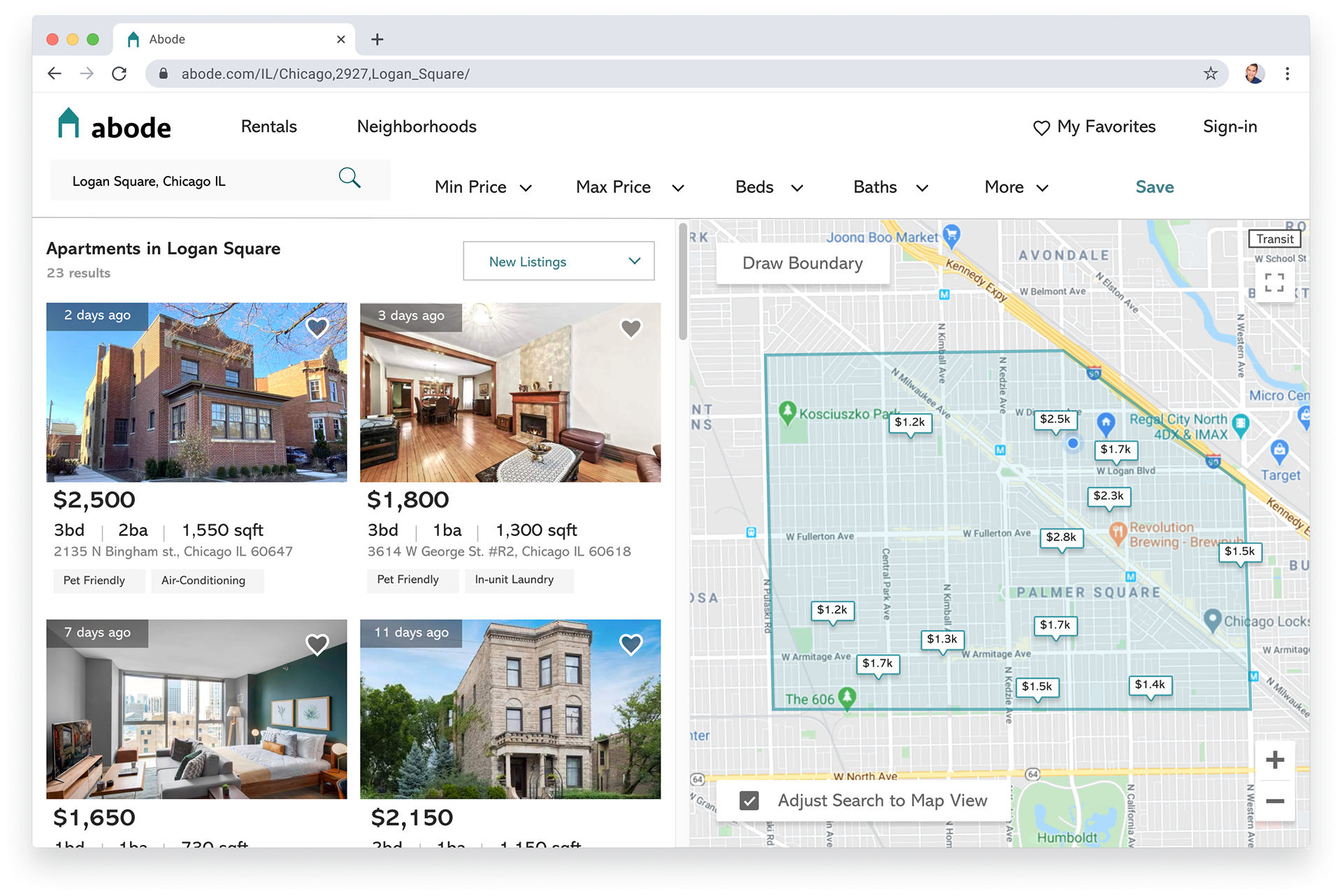Open the stone house listing photo for $2,150
This screenshot has height=896, width=1342.
(510, 709)
